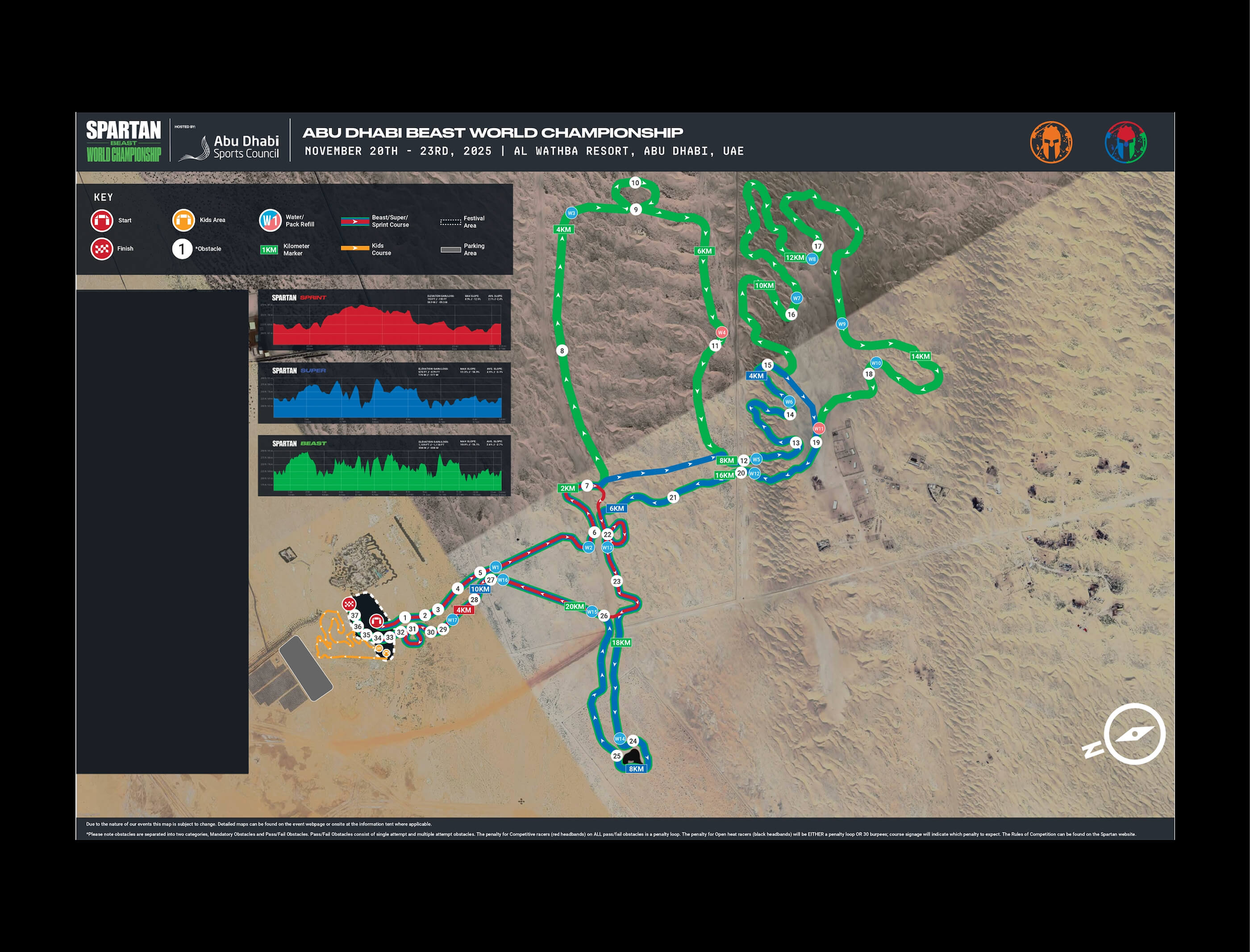Viewport: 1250px width, 952px height.
Task: Select obstacle marker 10 at course top
Action: coord(635,183)
